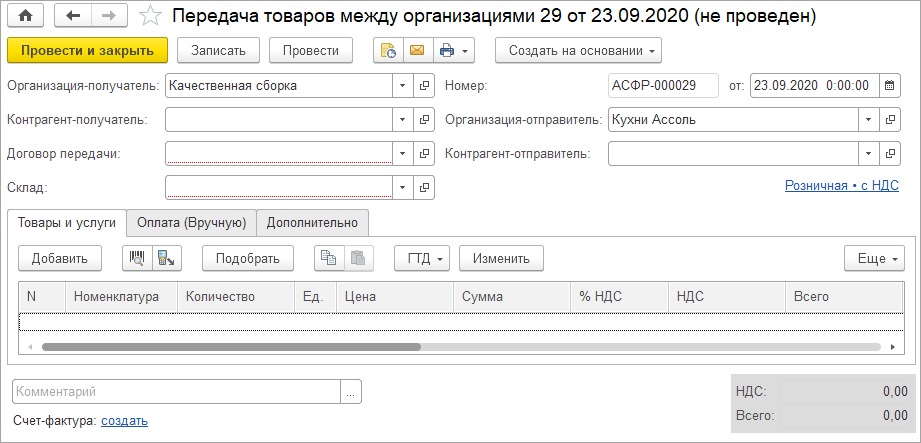921x443 pixels.
Task: Click into the Комментарий input field
Action: click(176, 392)
